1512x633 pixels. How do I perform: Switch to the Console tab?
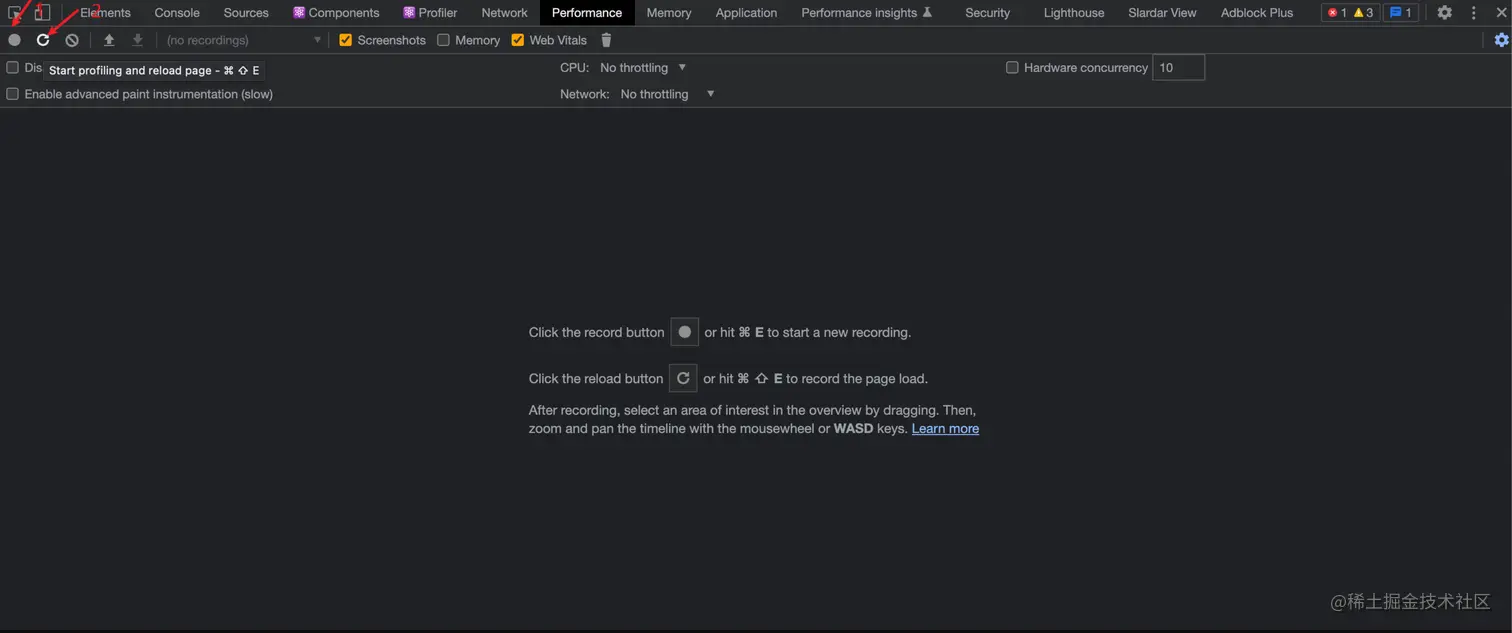pyautogui.click(x=177, y=13)
